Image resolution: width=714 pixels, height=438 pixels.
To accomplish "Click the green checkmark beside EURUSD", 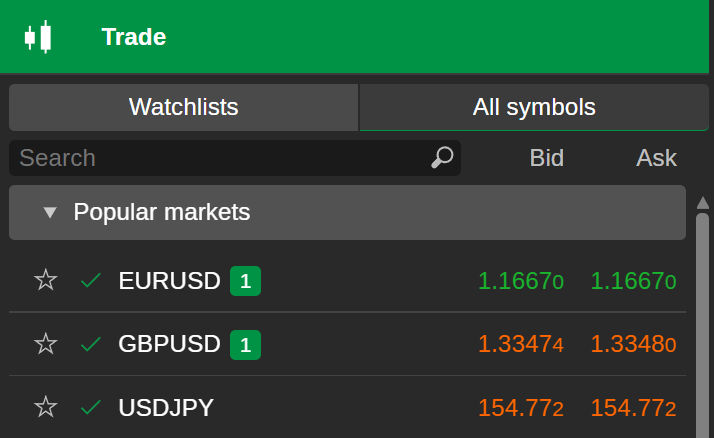I will [91, 281].
